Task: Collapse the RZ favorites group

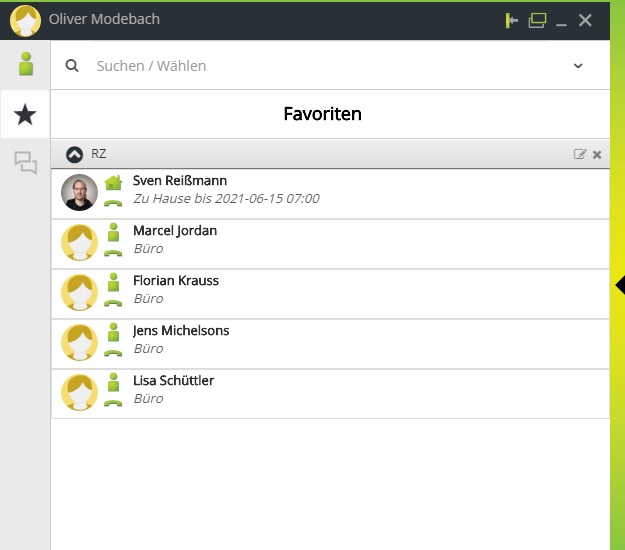Action: coord(75,154)
